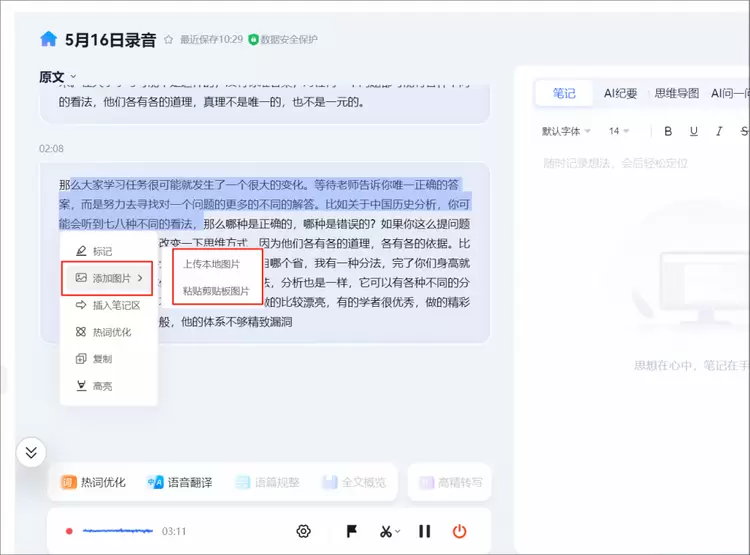The width and height of the screenshot is (750, 555).
Task: Add a flag marker to recording
Action: click(x=351, y=531)
